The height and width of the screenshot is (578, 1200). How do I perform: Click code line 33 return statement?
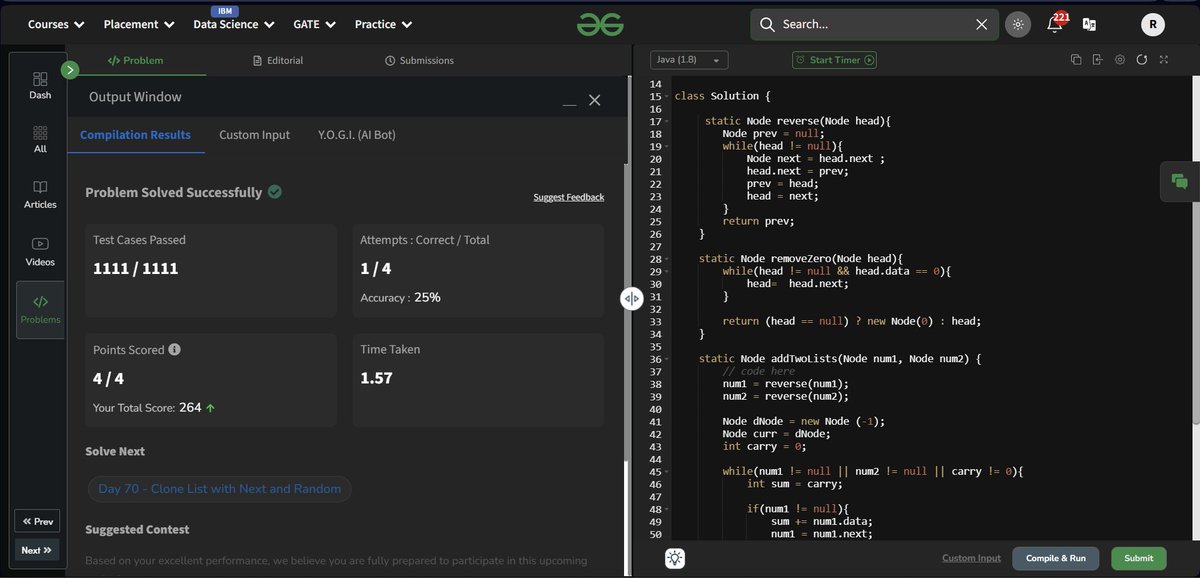tap(851, 321)
